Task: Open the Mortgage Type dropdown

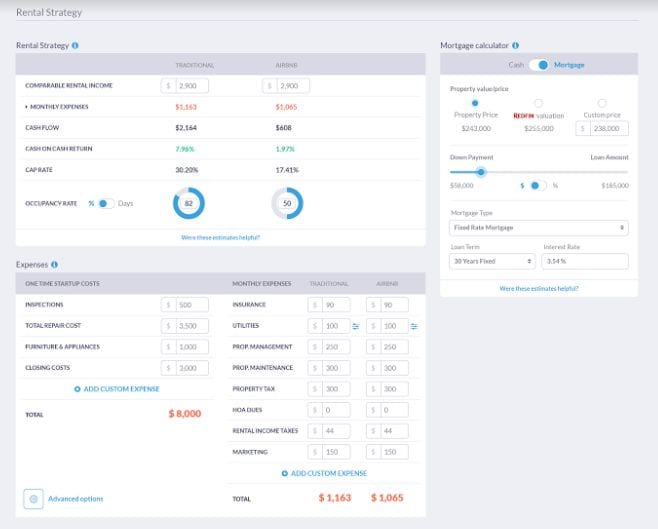Action: tap(539, 227)
